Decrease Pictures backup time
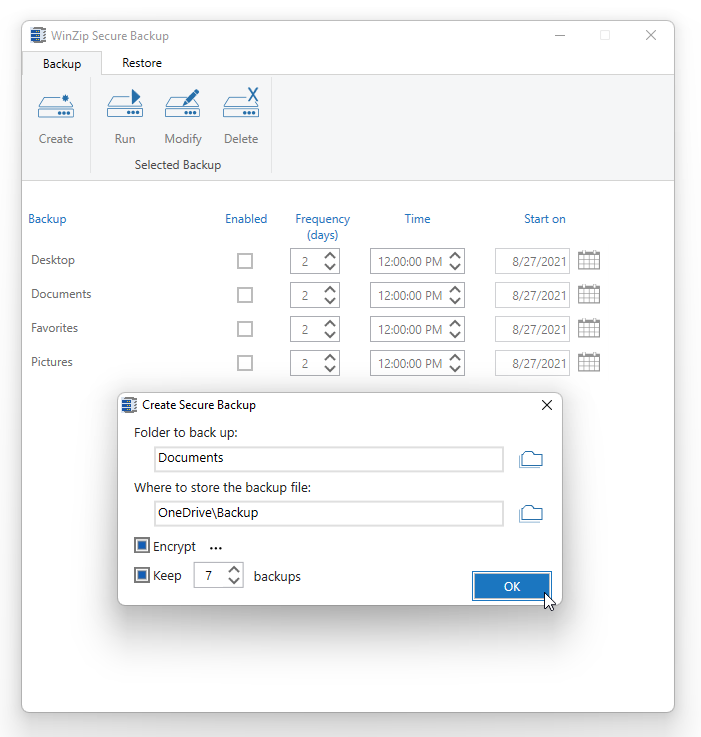The height and width of the screenshot is (737, 701). (455, 368)
